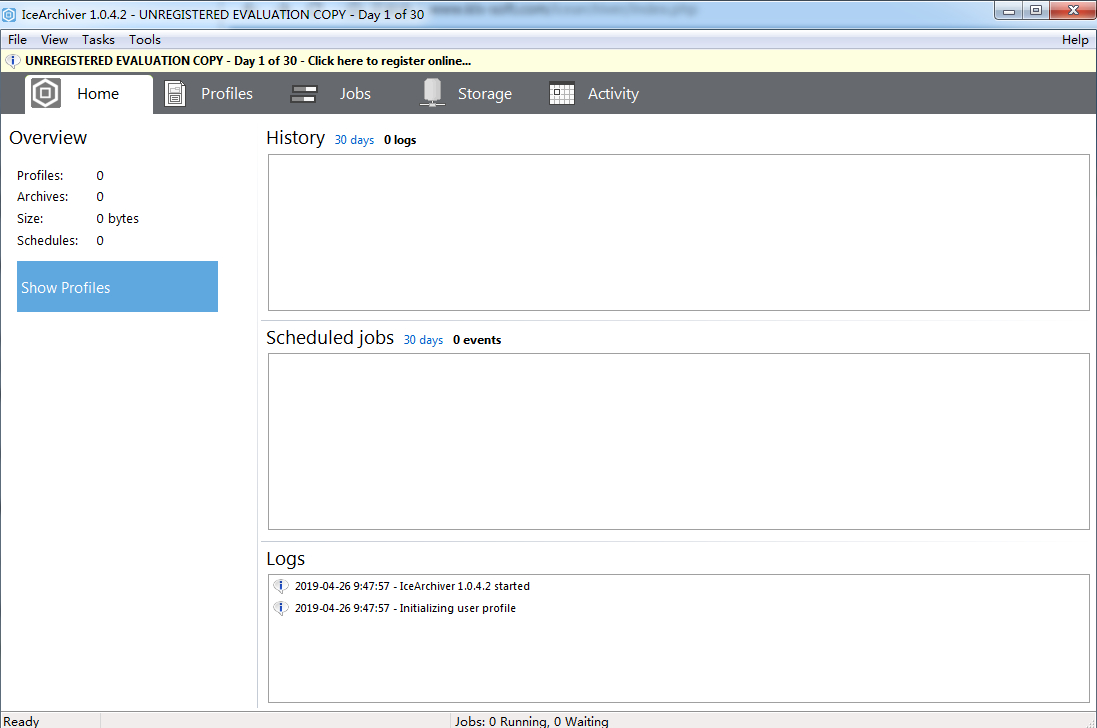Screen dimensions: 1097x728
Task: Click the '0 bytes' Size value
Action: point(118,218)
